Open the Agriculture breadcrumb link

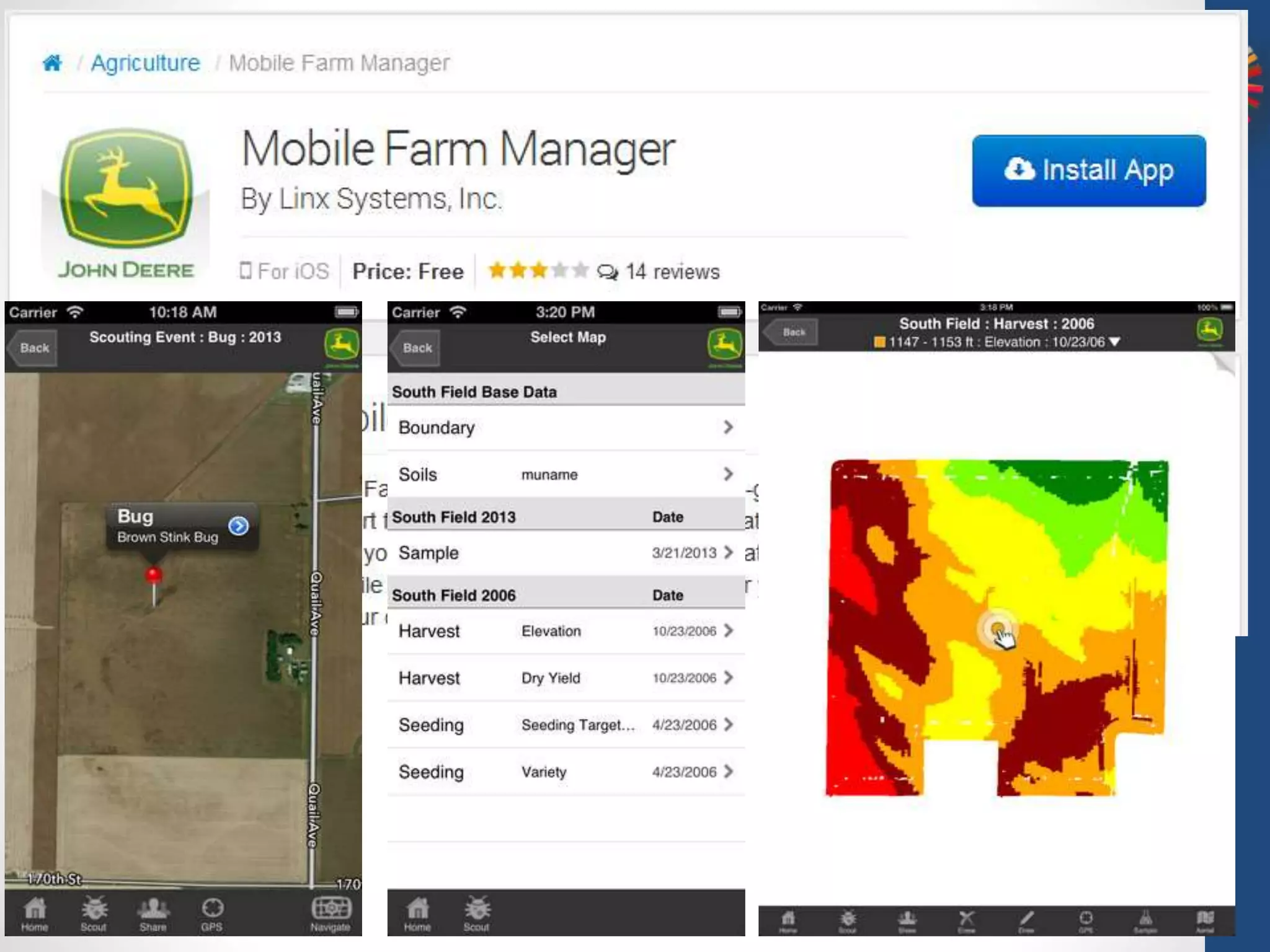tap(145, 63)
